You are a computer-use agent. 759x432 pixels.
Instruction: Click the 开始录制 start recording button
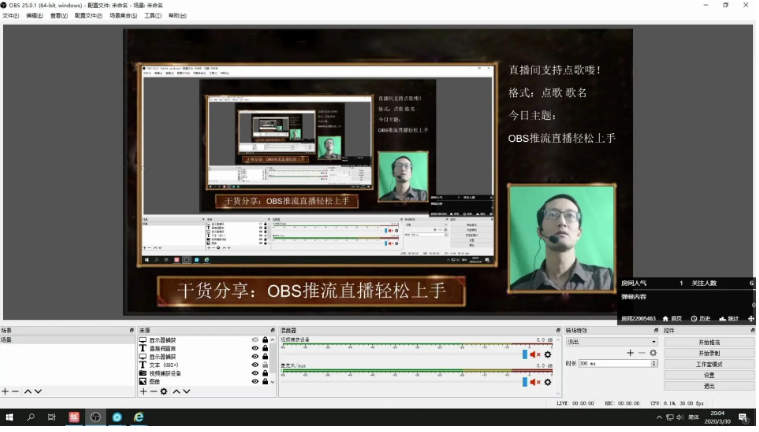709,354
